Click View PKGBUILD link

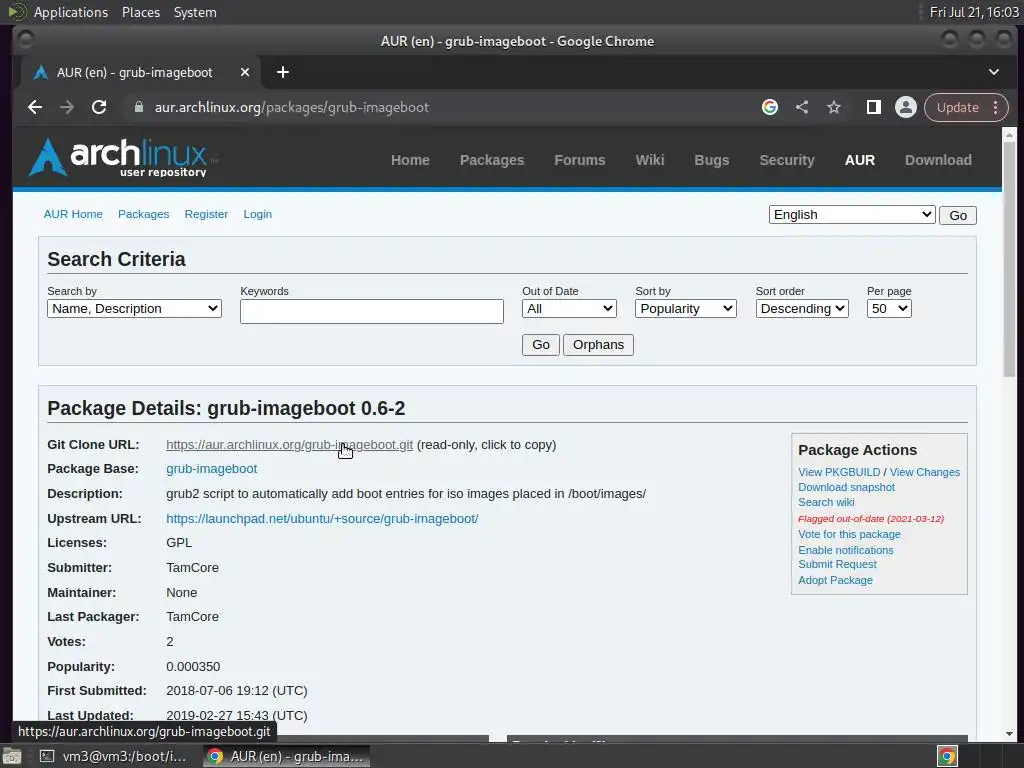pyautogui.click(x=839, y=472)
